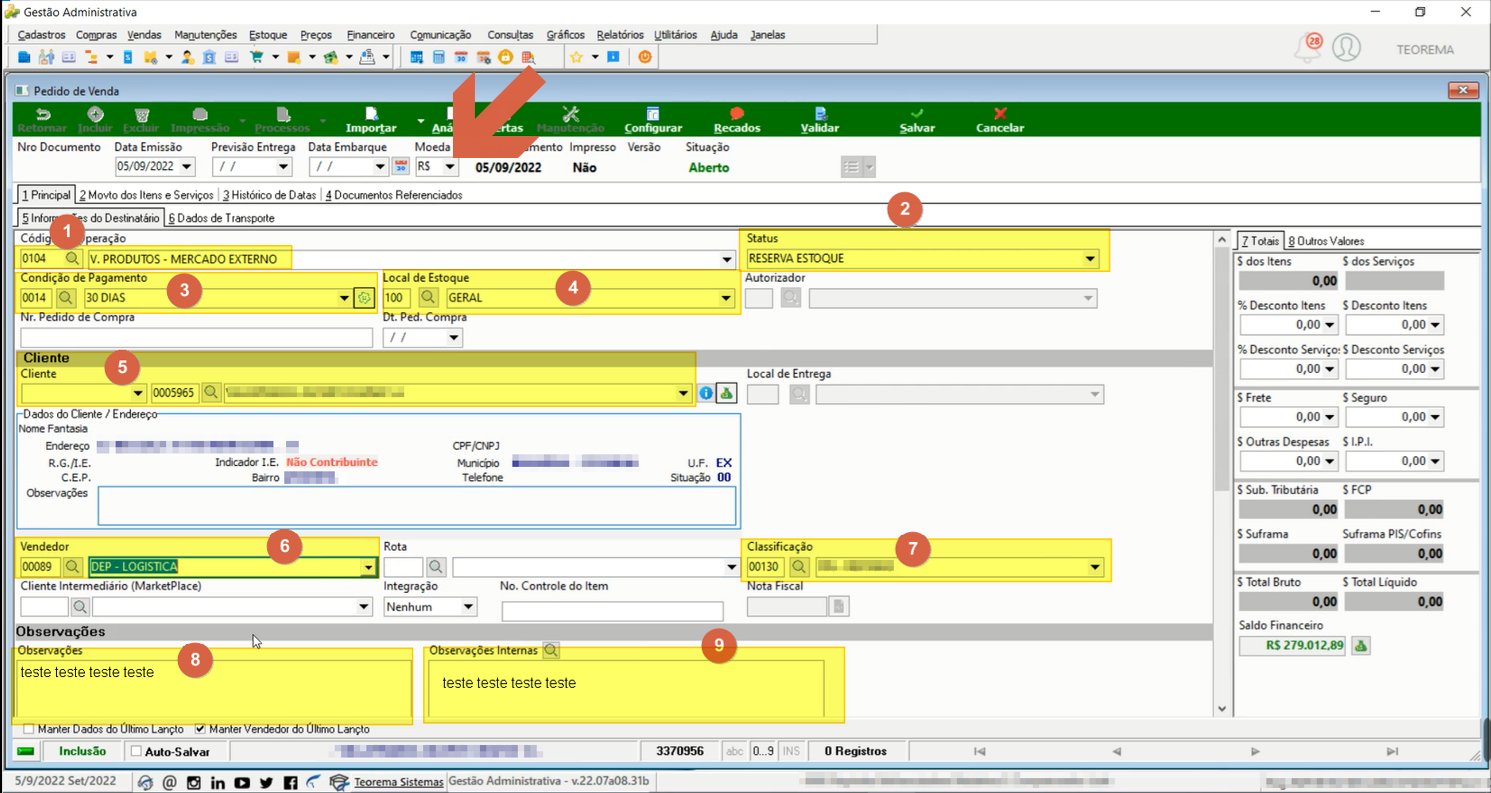Open the Importar function
Image resolution: width=1491 pixels, height=793 pixels.
coord(371,120)
